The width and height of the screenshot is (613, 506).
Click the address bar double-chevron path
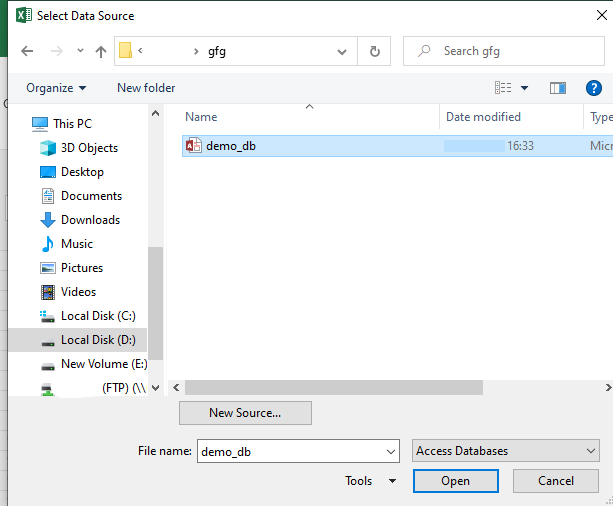[141, 50]
